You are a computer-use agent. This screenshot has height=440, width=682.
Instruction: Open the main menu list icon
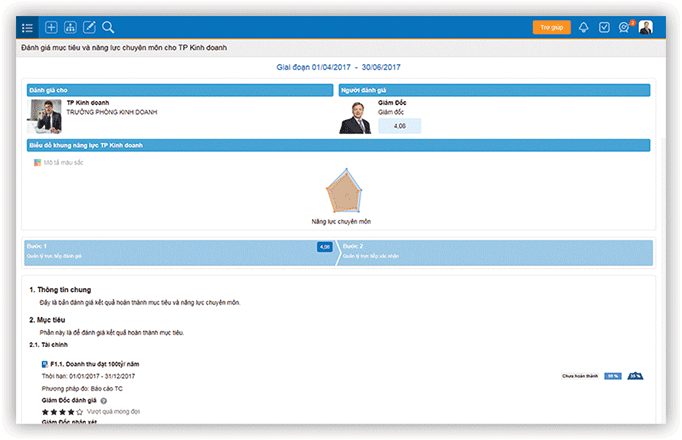(x=27, y=27)
